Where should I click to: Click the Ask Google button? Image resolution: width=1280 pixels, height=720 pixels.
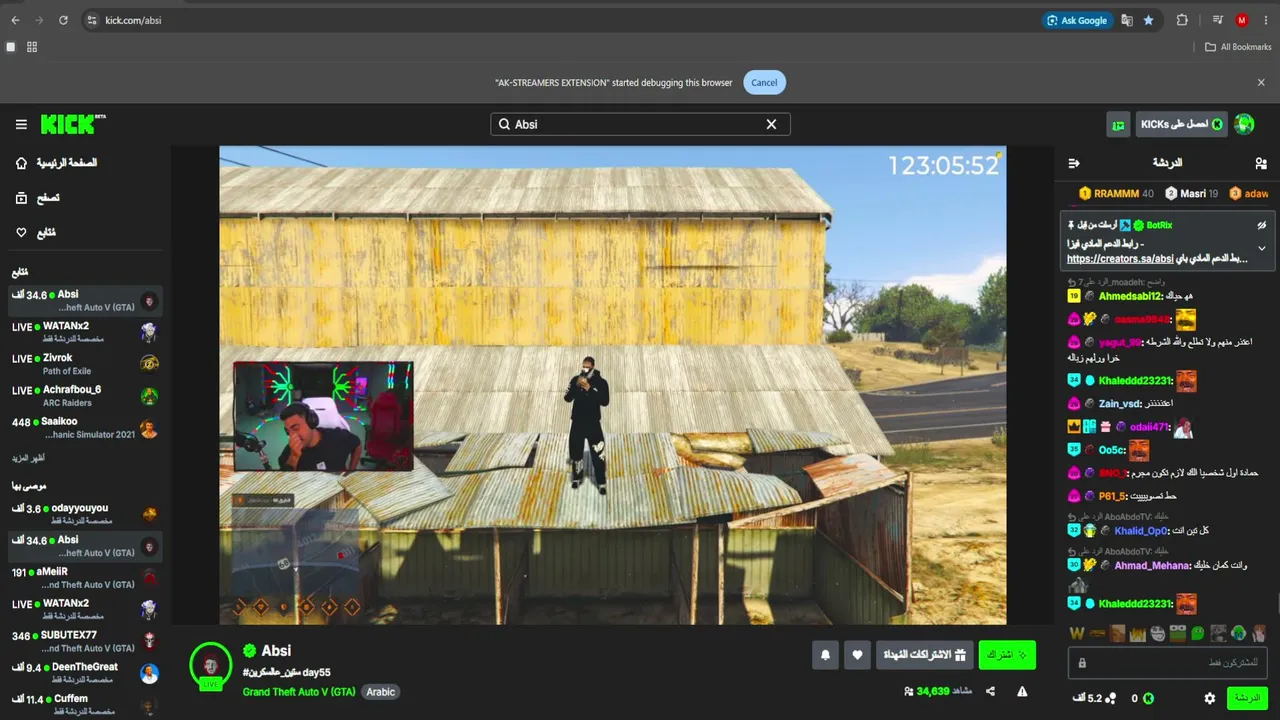pyautogui.click(x=1077, y=20)
